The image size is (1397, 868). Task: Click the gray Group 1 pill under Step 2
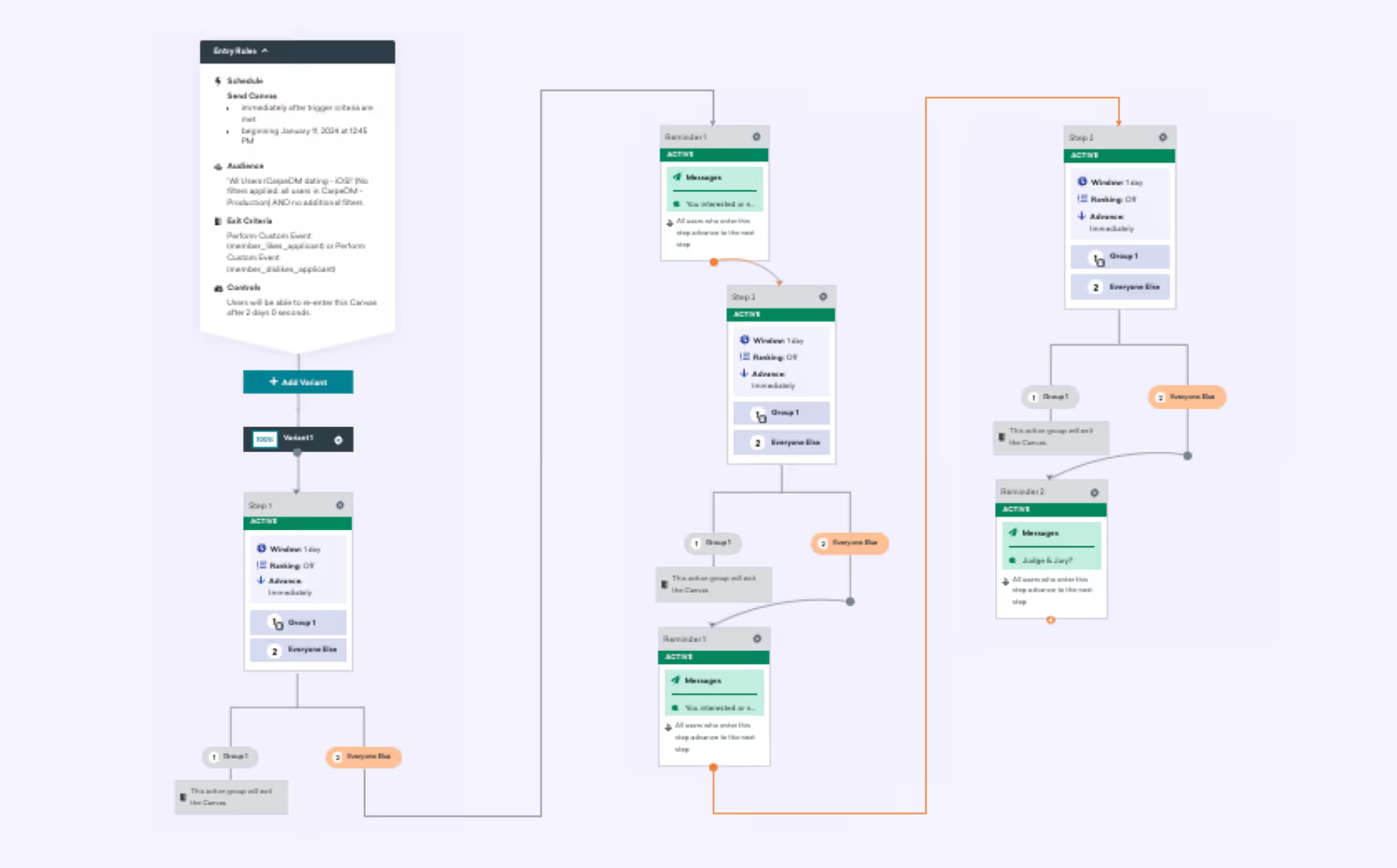point(713,543)
